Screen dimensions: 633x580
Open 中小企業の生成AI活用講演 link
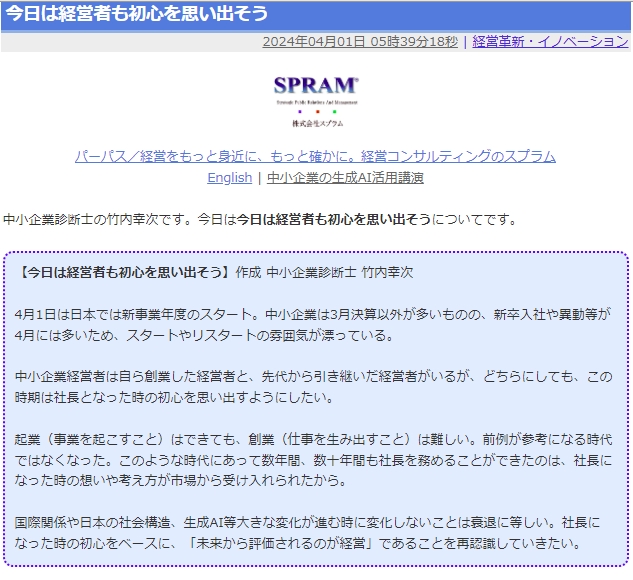tap(345, 178)
